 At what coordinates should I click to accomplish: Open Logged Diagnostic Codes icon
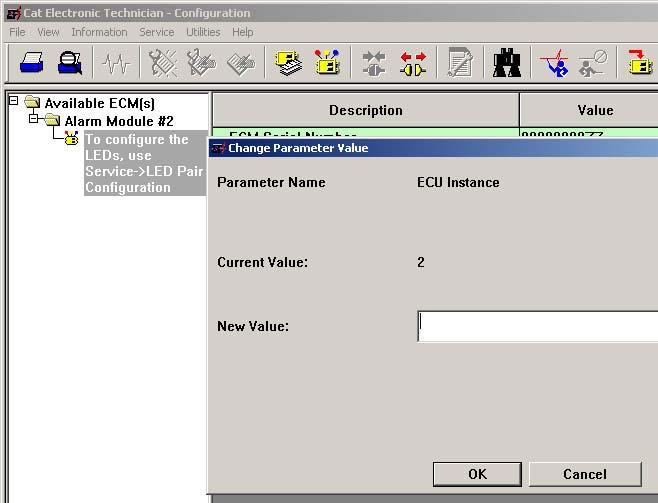[x=201, y=63]
